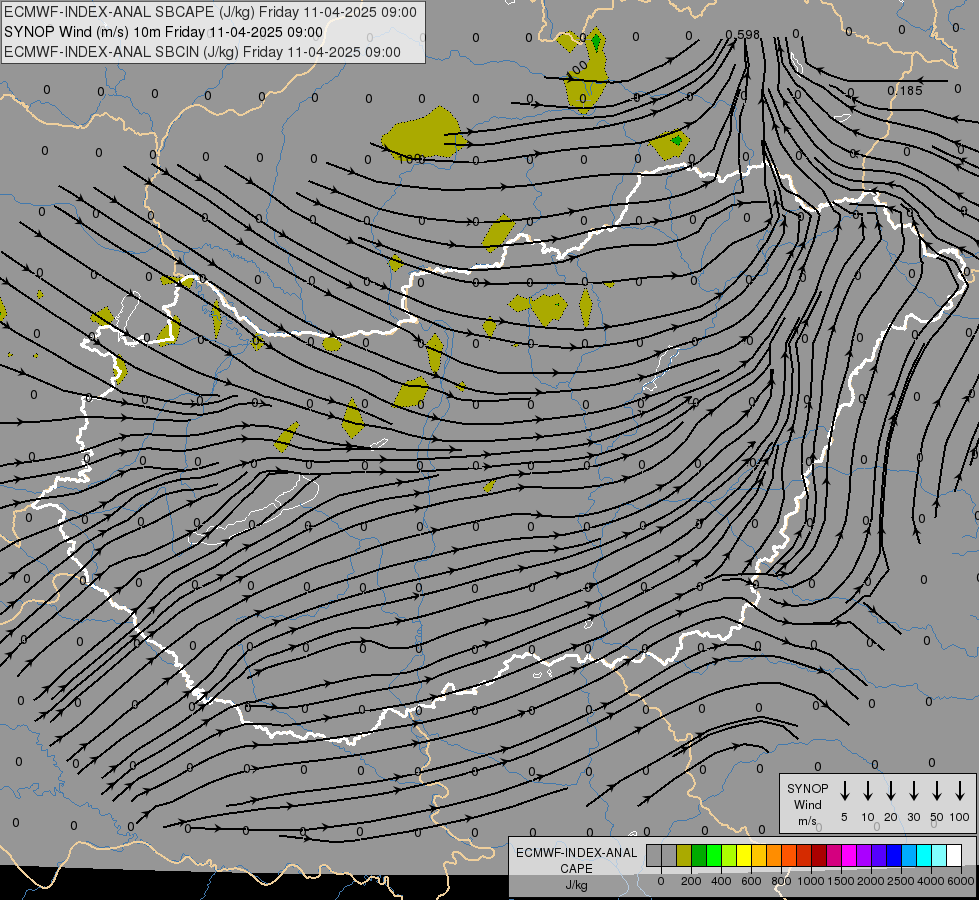Select the deep blue CAPE scale swatch

[x=894, y=856]
